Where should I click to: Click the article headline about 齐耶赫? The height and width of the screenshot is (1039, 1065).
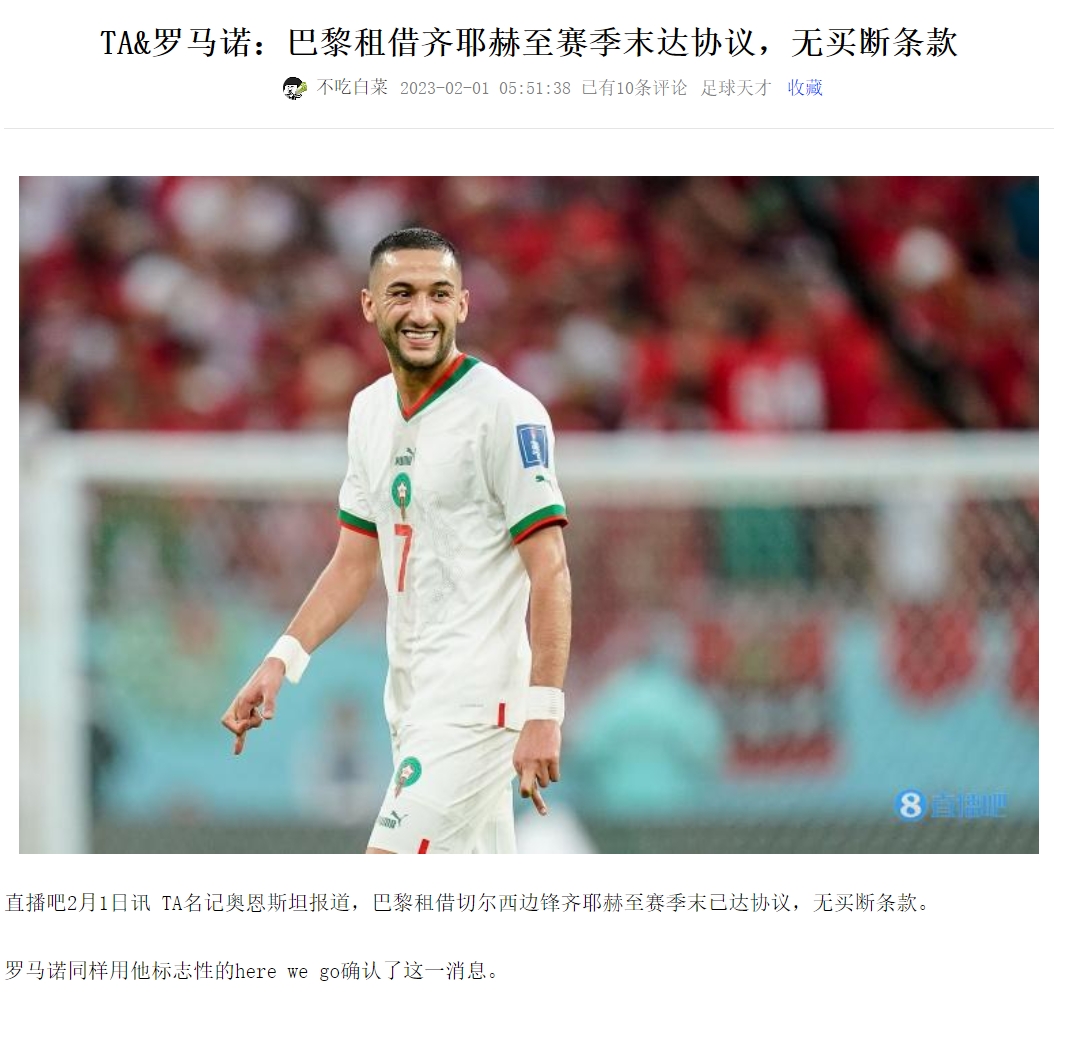[529, 42]
